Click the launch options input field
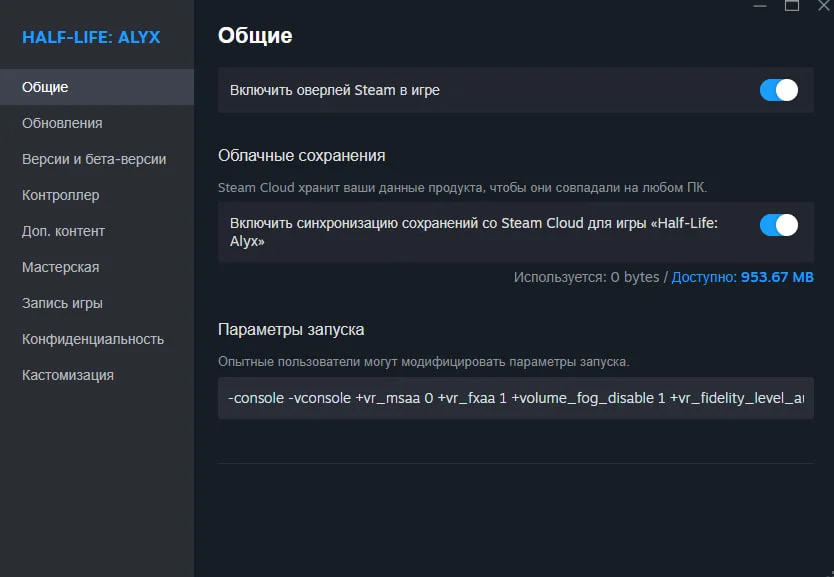The height and width of the screenshot is (577, 834). tap(516, 398)
